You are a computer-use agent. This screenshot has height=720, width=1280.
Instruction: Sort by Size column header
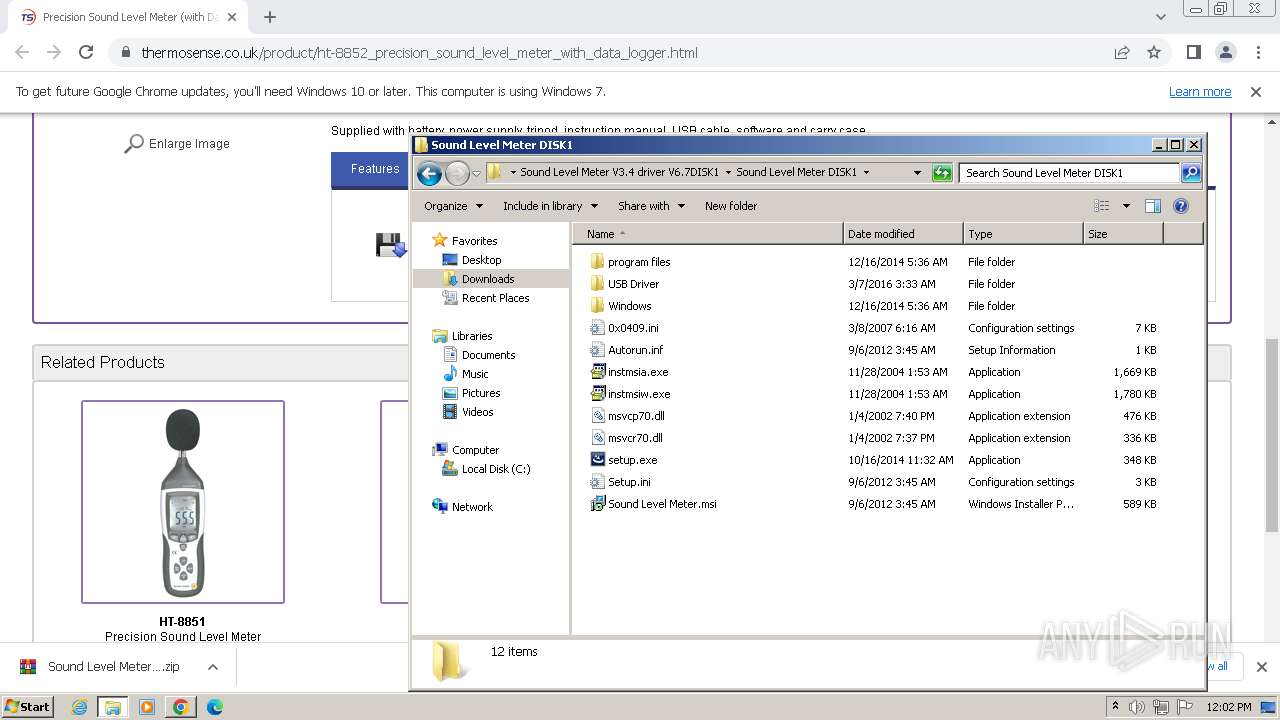(x=1123, y=234)
